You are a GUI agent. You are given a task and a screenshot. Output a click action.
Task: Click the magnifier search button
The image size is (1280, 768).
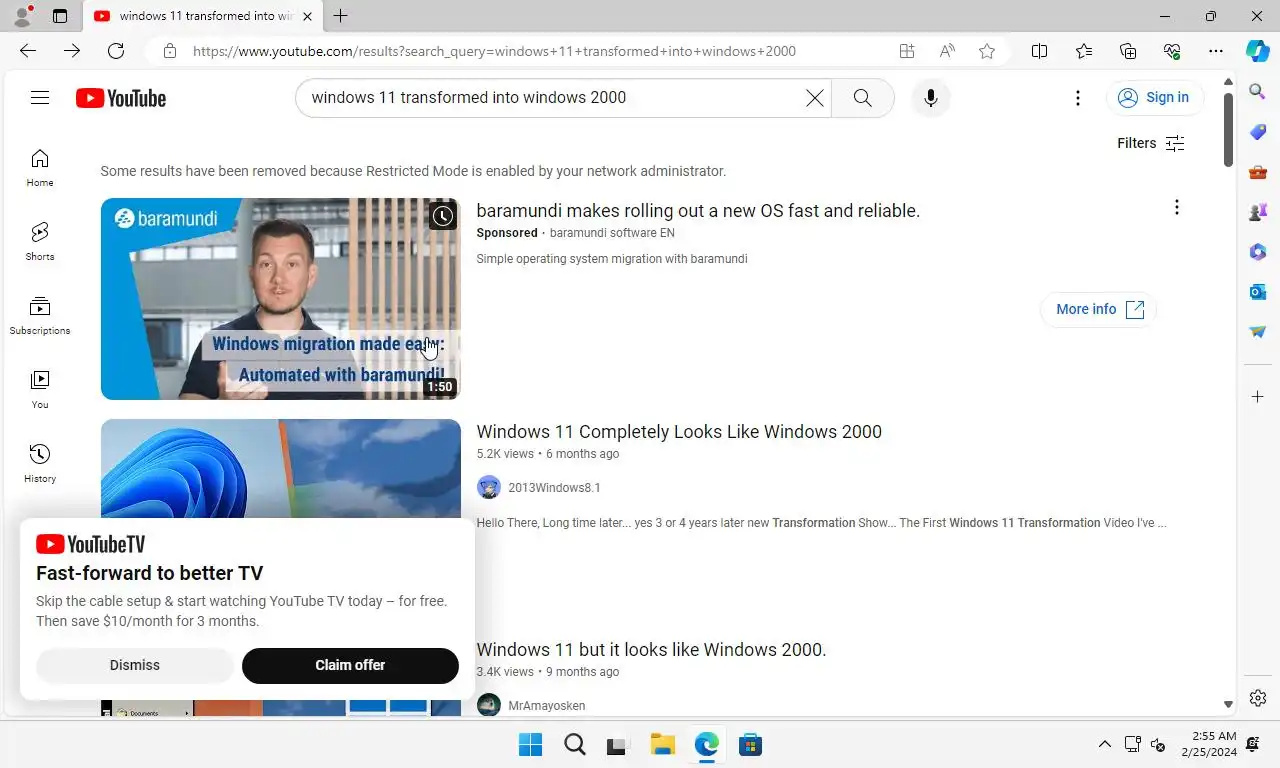click(863, 98)
